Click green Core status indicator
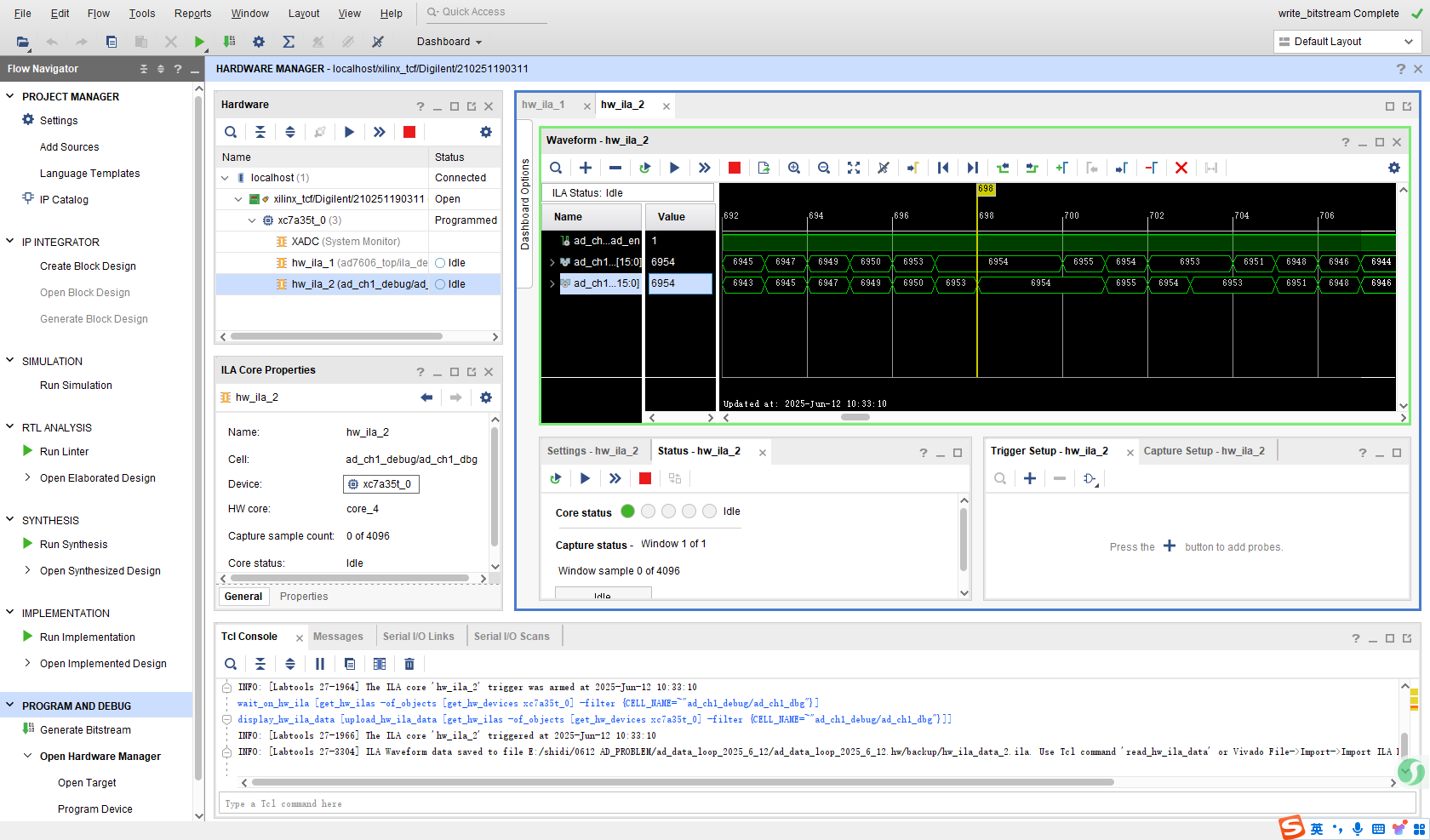 pos(627,511)
